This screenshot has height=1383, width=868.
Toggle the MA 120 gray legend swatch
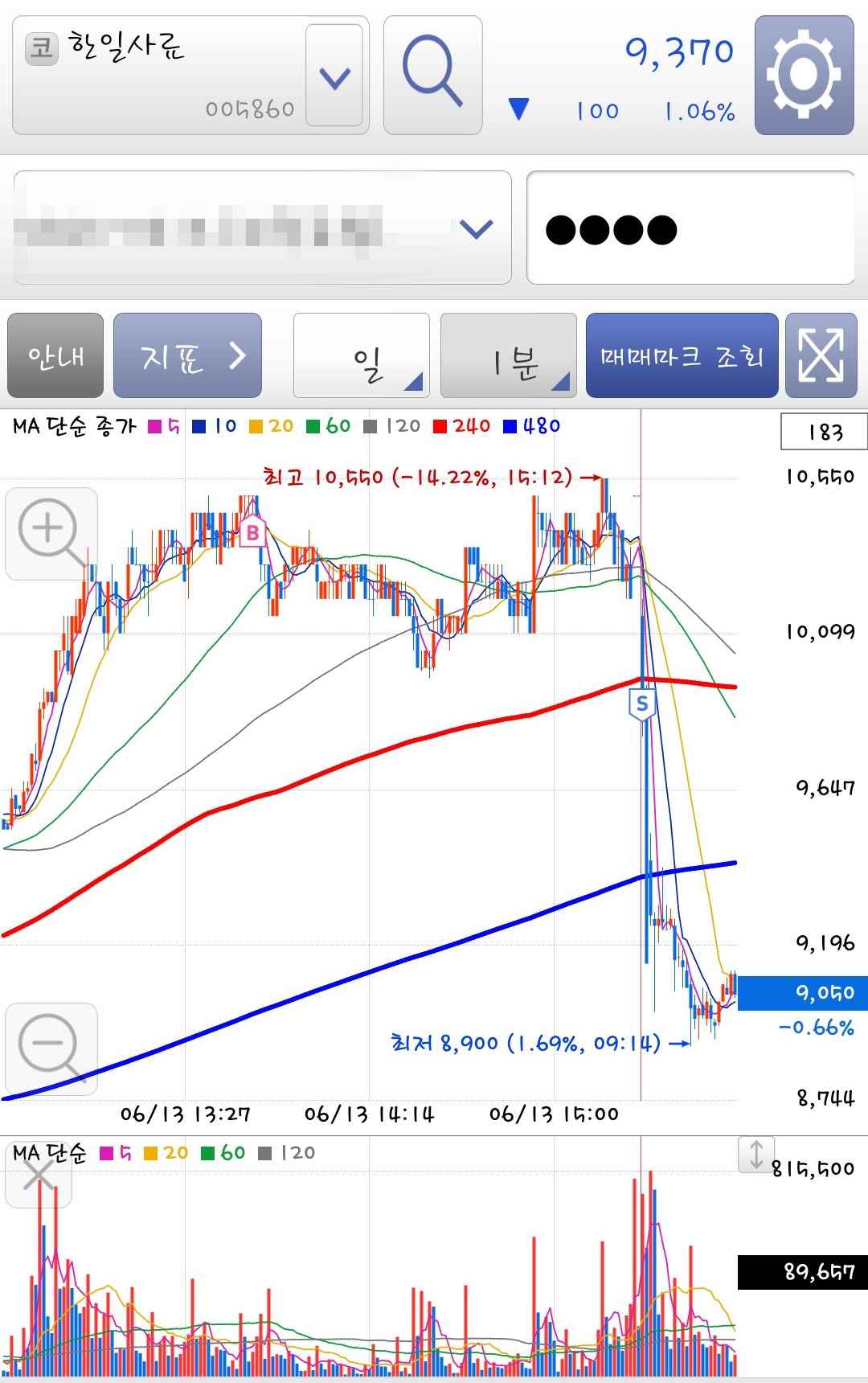point(371,427)
